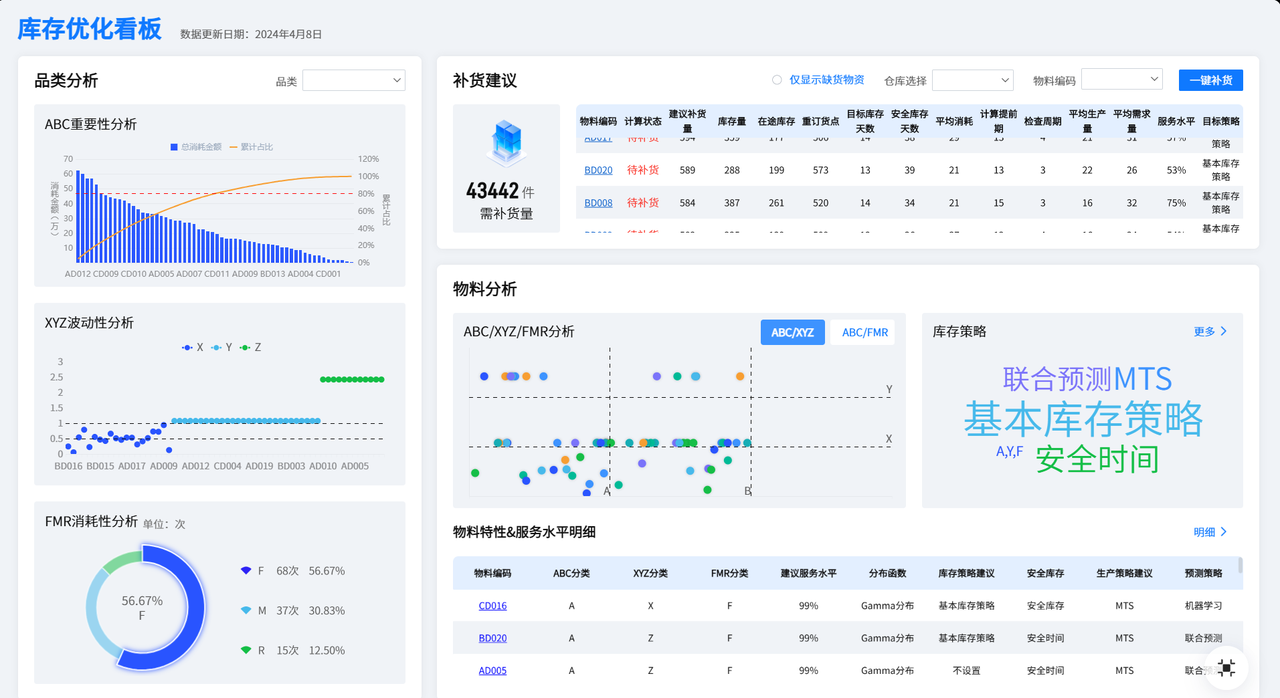This screenshot has width=1280, height=698.
Task: Click 安全时间 in the word cloud
Action: click(x=1097, y=459)
